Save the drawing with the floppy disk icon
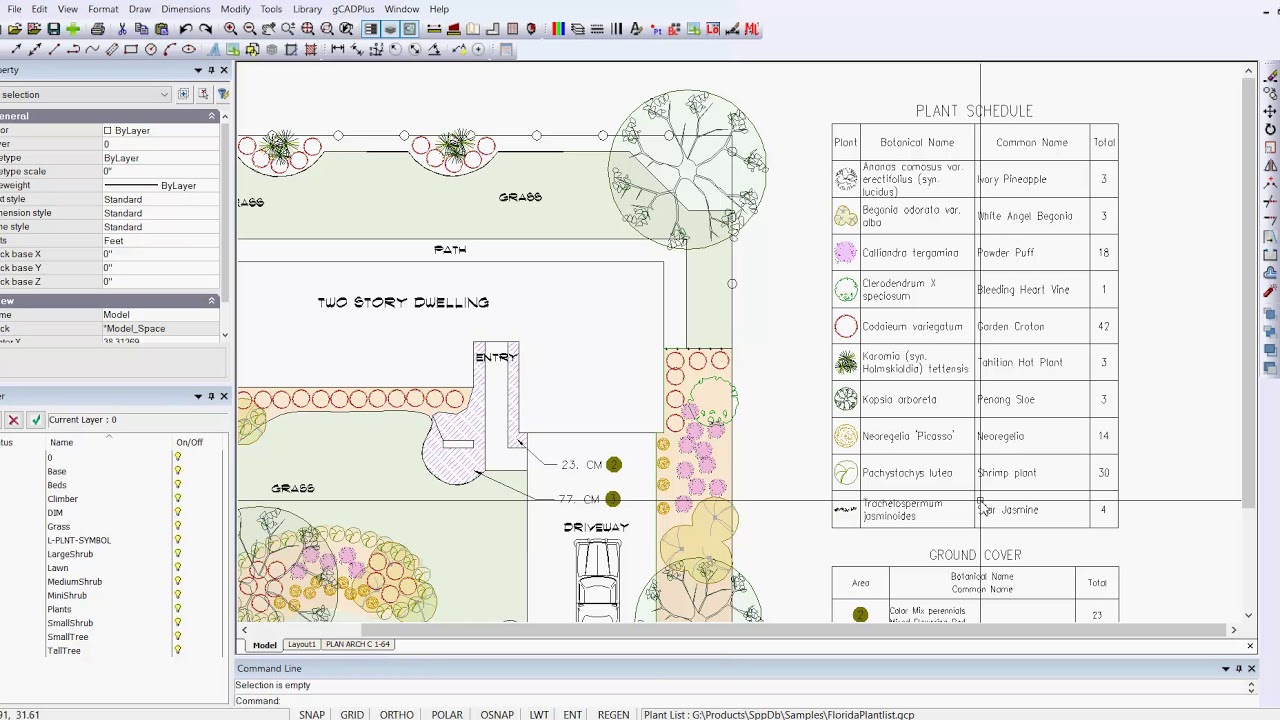The image size is (1280, 720). point(54,29)
